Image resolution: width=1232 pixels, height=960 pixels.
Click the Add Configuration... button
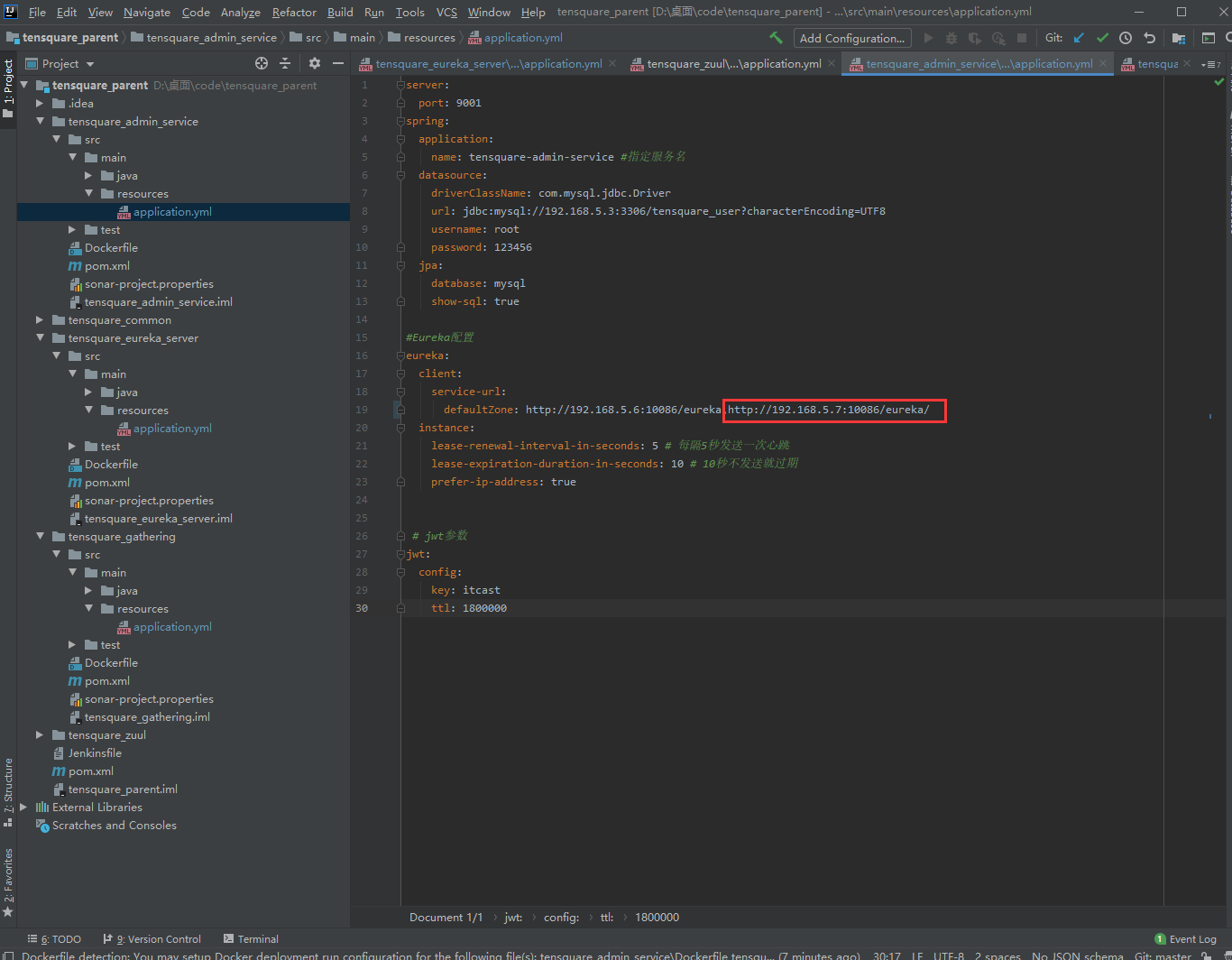[x=852, y=38]
